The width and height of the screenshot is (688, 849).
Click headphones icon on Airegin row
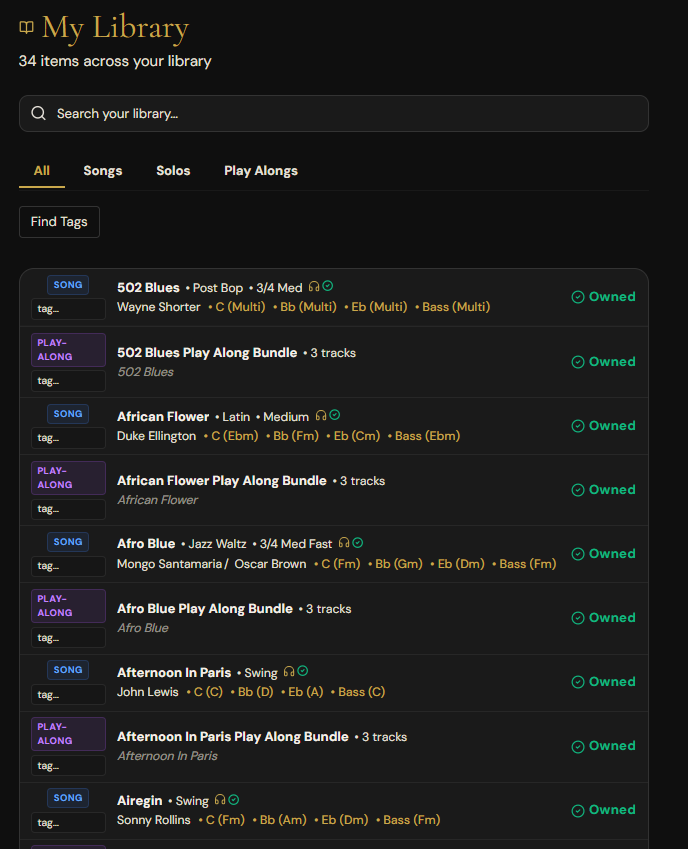coord(220,800)
